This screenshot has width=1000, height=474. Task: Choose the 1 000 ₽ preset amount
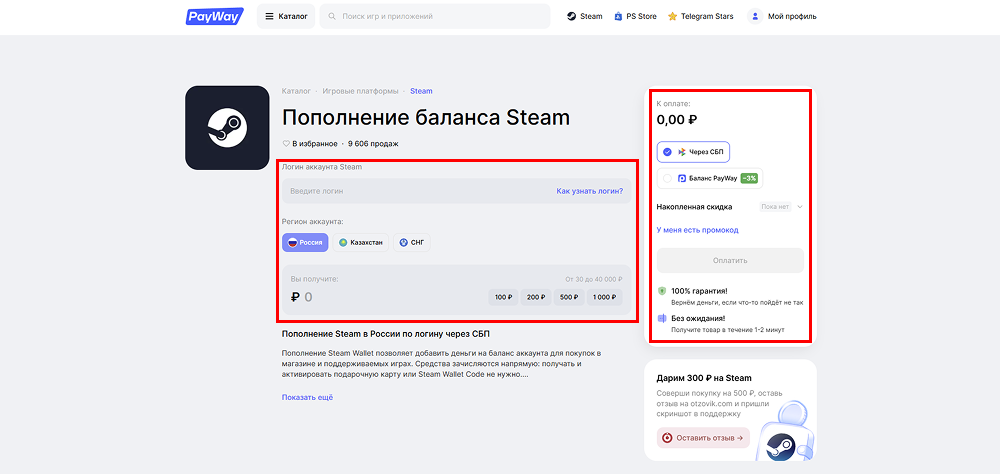[605, 297]
